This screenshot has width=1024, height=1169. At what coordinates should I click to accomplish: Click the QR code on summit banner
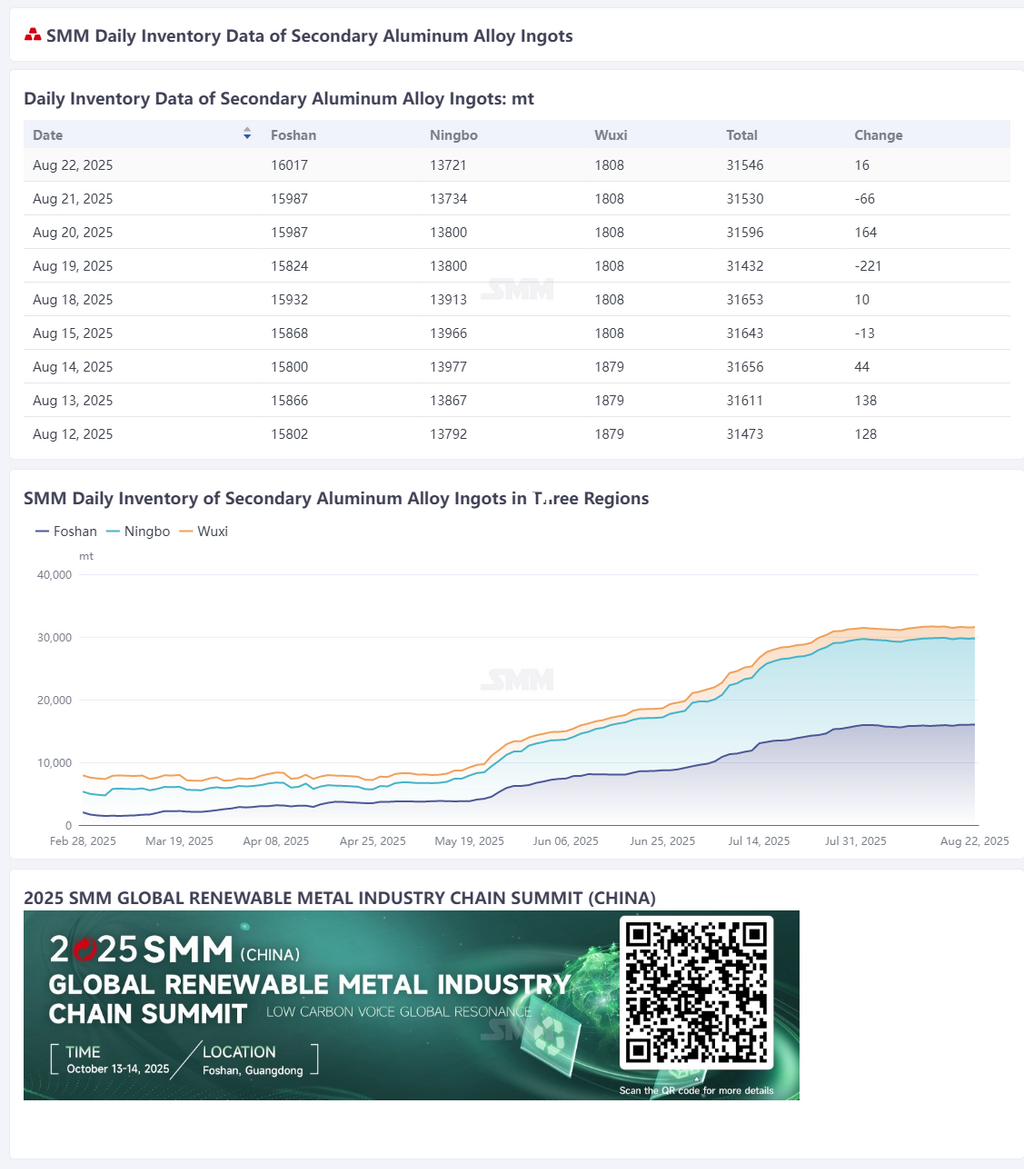[x=696, y=992]
